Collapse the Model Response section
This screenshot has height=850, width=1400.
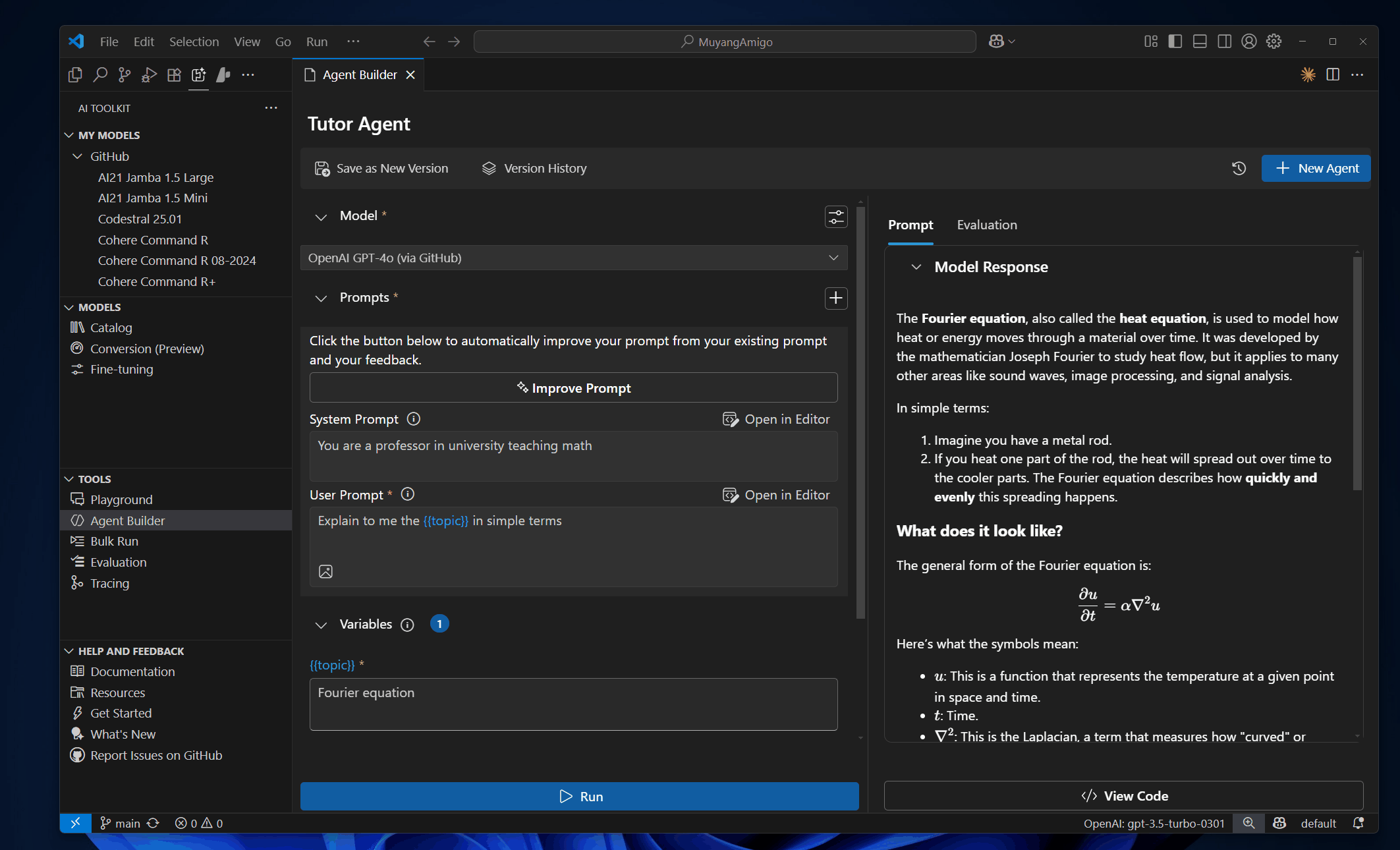(x=916, y=267)
